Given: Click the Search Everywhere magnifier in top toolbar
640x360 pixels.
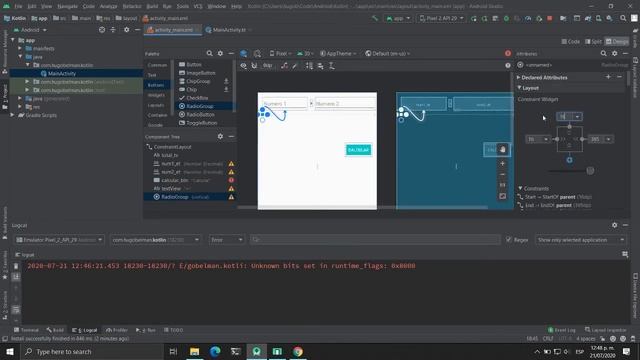Looking at the screenshot, I should [x=623, y=18].
